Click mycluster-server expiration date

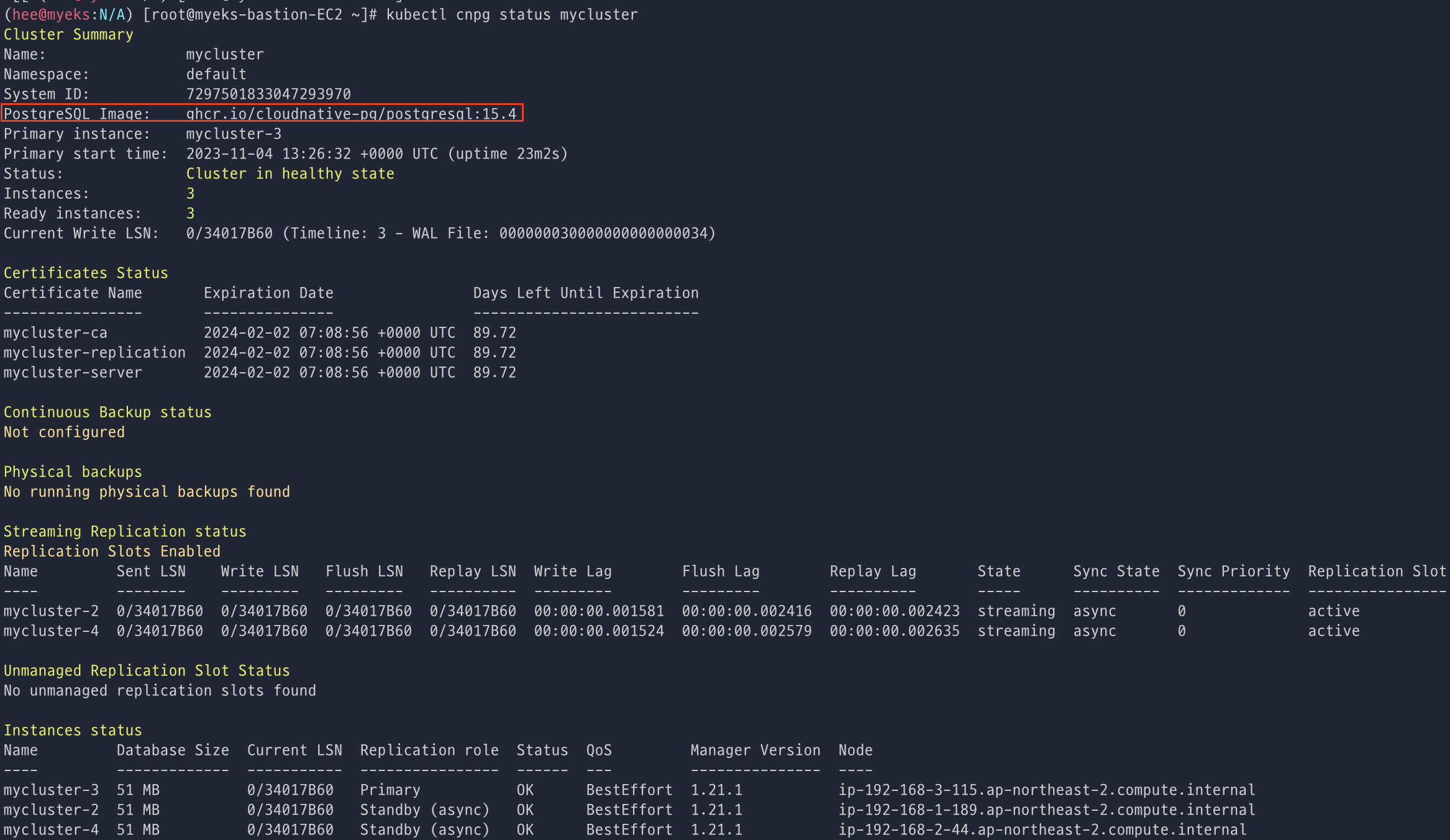click(329, 373)
